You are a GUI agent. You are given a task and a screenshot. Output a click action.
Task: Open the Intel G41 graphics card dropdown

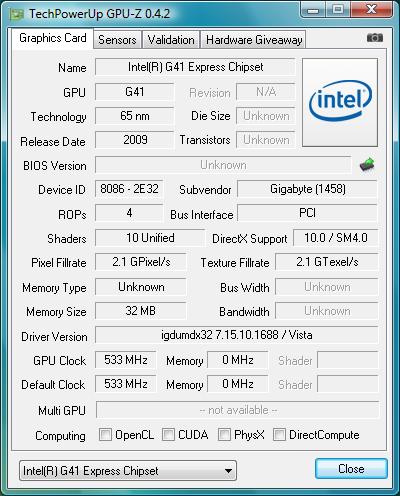[x=128, y=471]
